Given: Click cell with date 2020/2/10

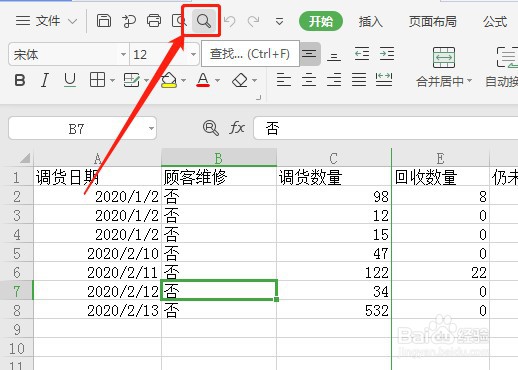Looking at the screenshot, I should (x=97, y=253).
